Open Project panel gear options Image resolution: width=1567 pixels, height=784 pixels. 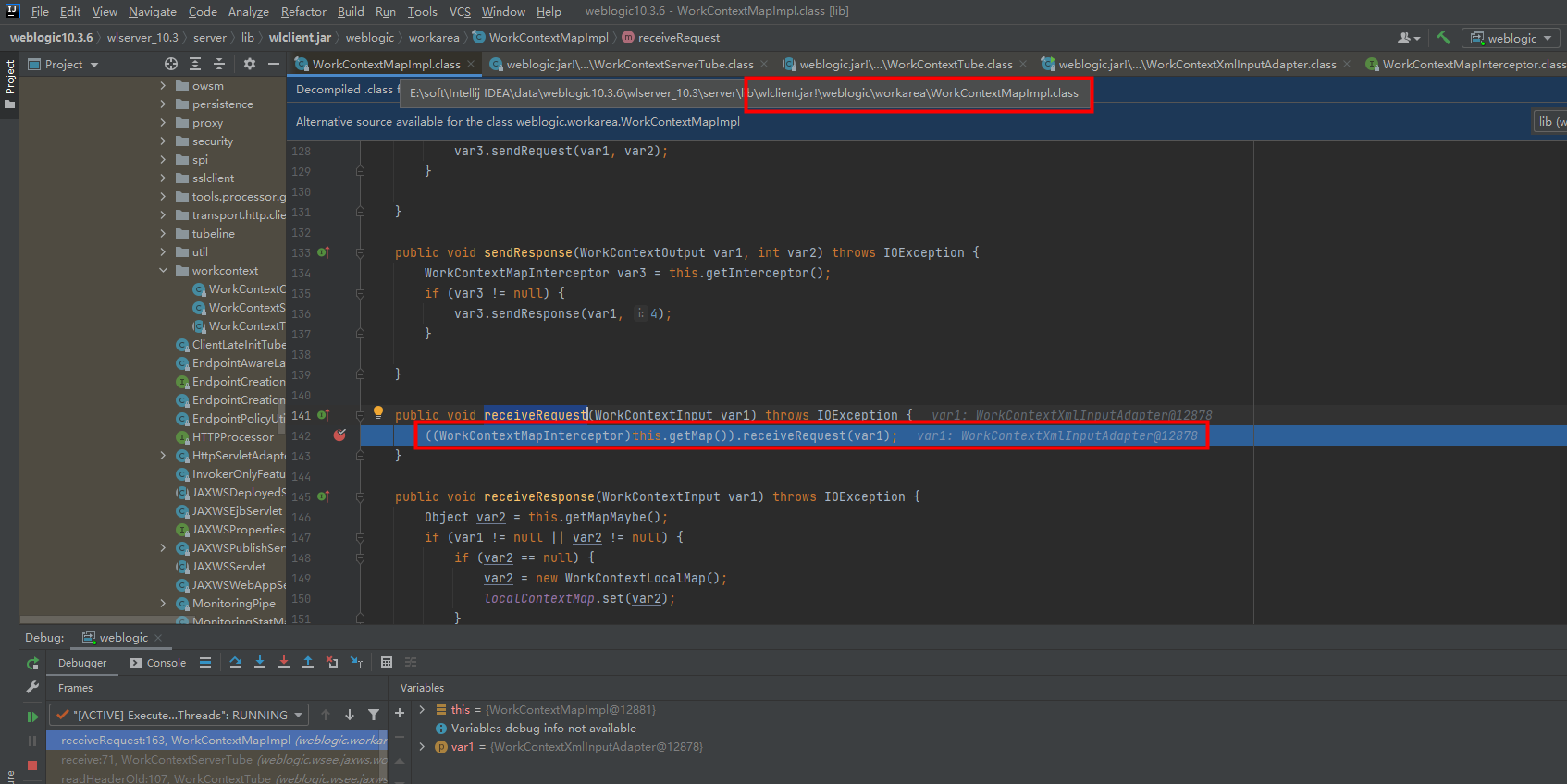click(250, 64)
